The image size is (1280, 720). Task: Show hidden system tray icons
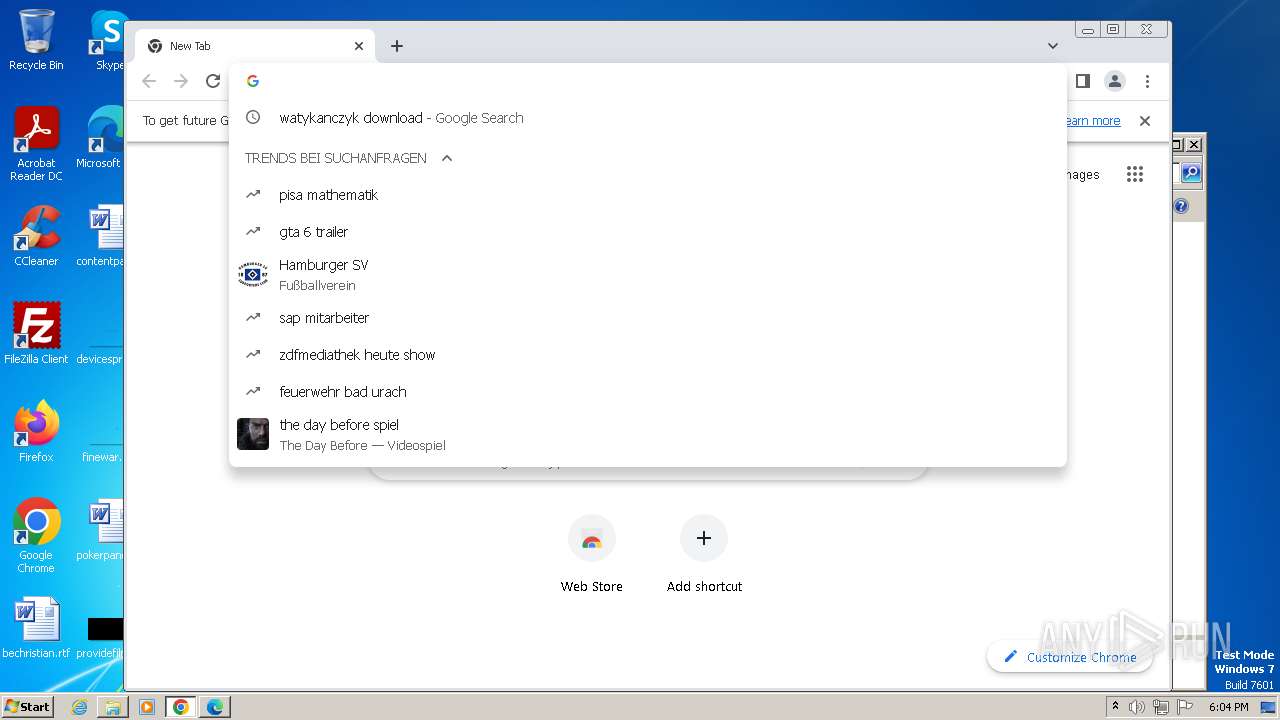pos(1115,706)
